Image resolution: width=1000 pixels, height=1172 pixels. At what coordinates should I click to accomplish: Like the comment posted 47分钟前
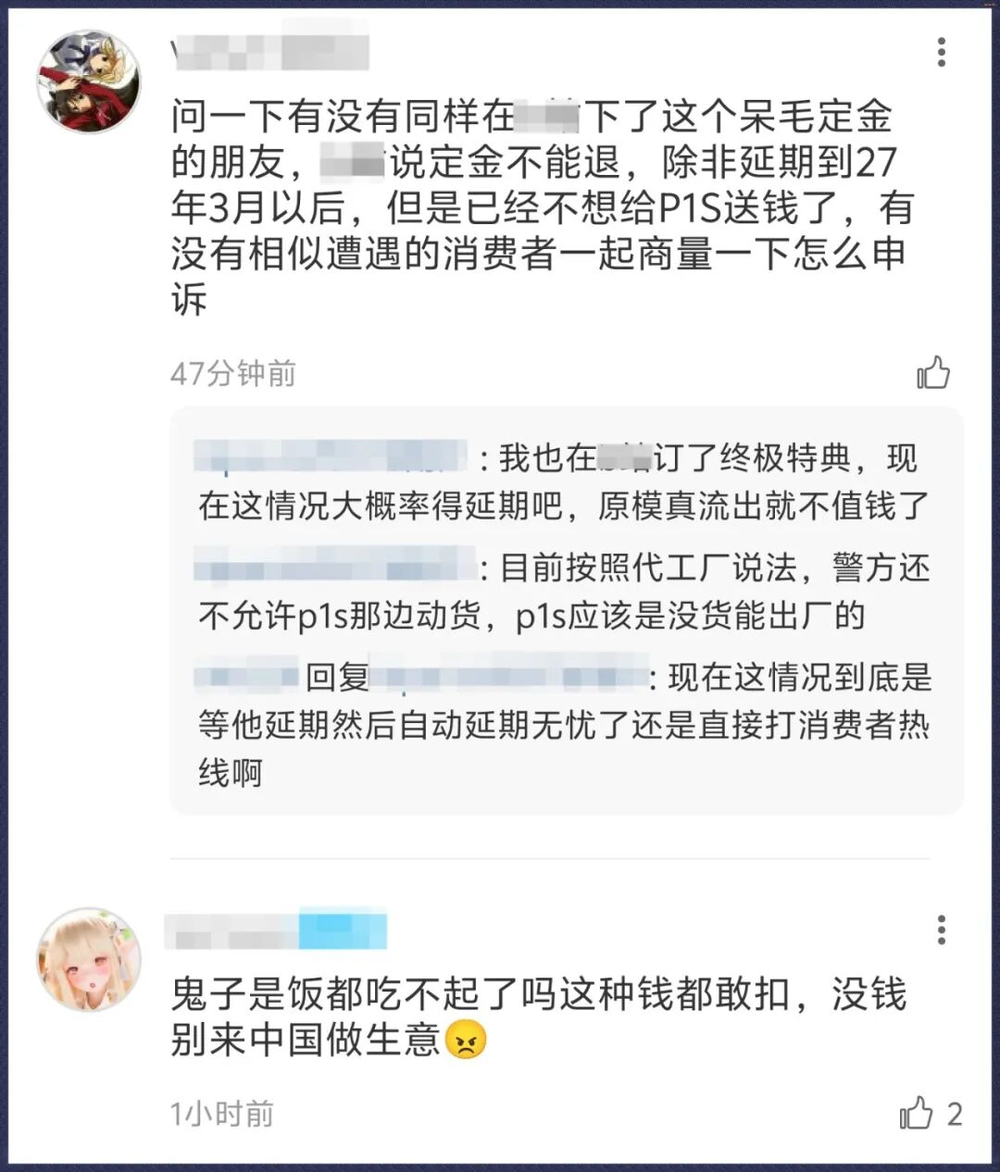(933, 372)
